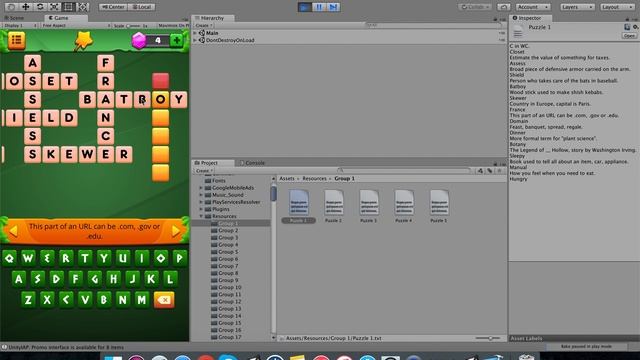
Task: Tap the A key on game keyboard
Action: tap(18, 279)
